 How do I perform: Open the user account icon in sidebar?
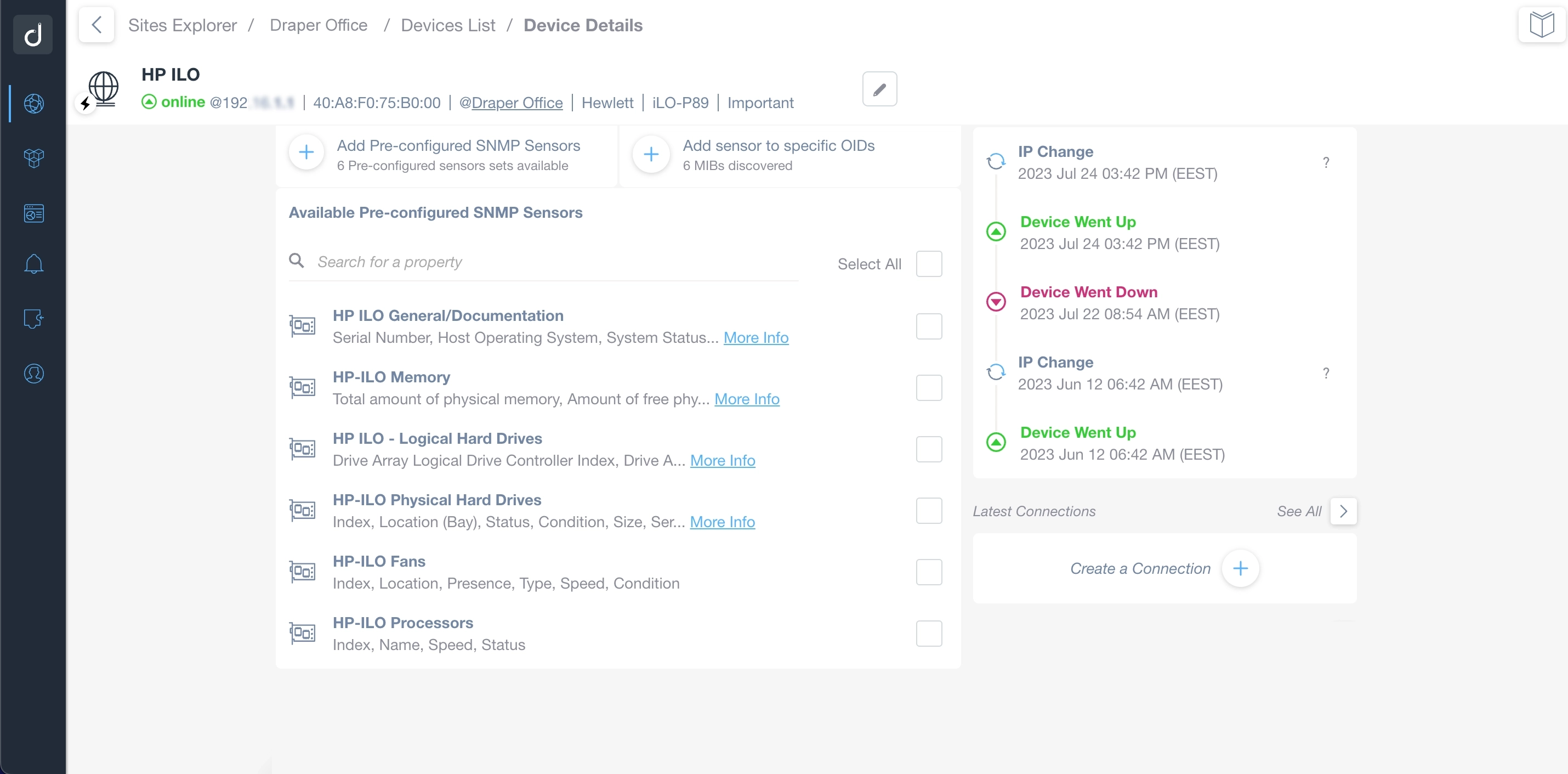[x=33, y=374]
